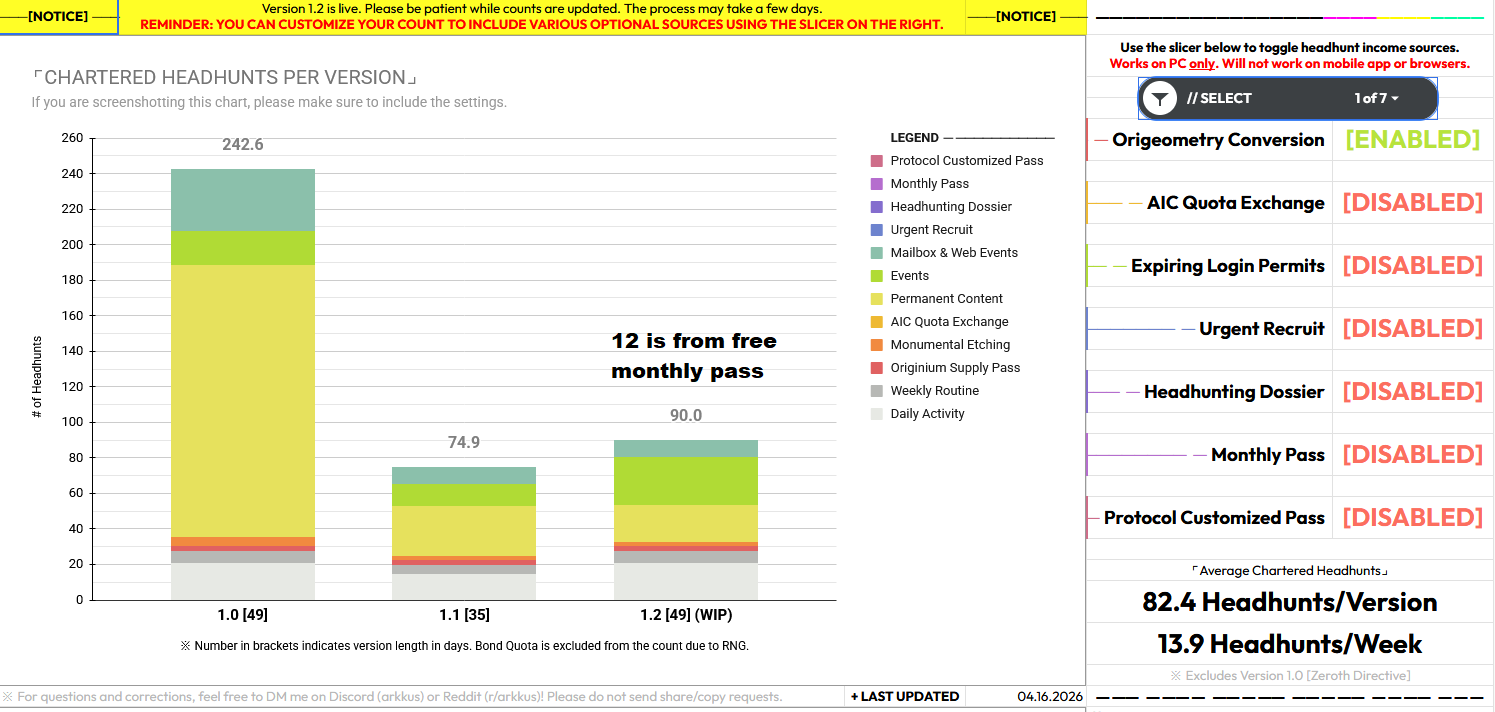1495x712 pixels.
Task: Click the Mailbox & Web Events segment of 1.0 bar
Action: (243, 200)
